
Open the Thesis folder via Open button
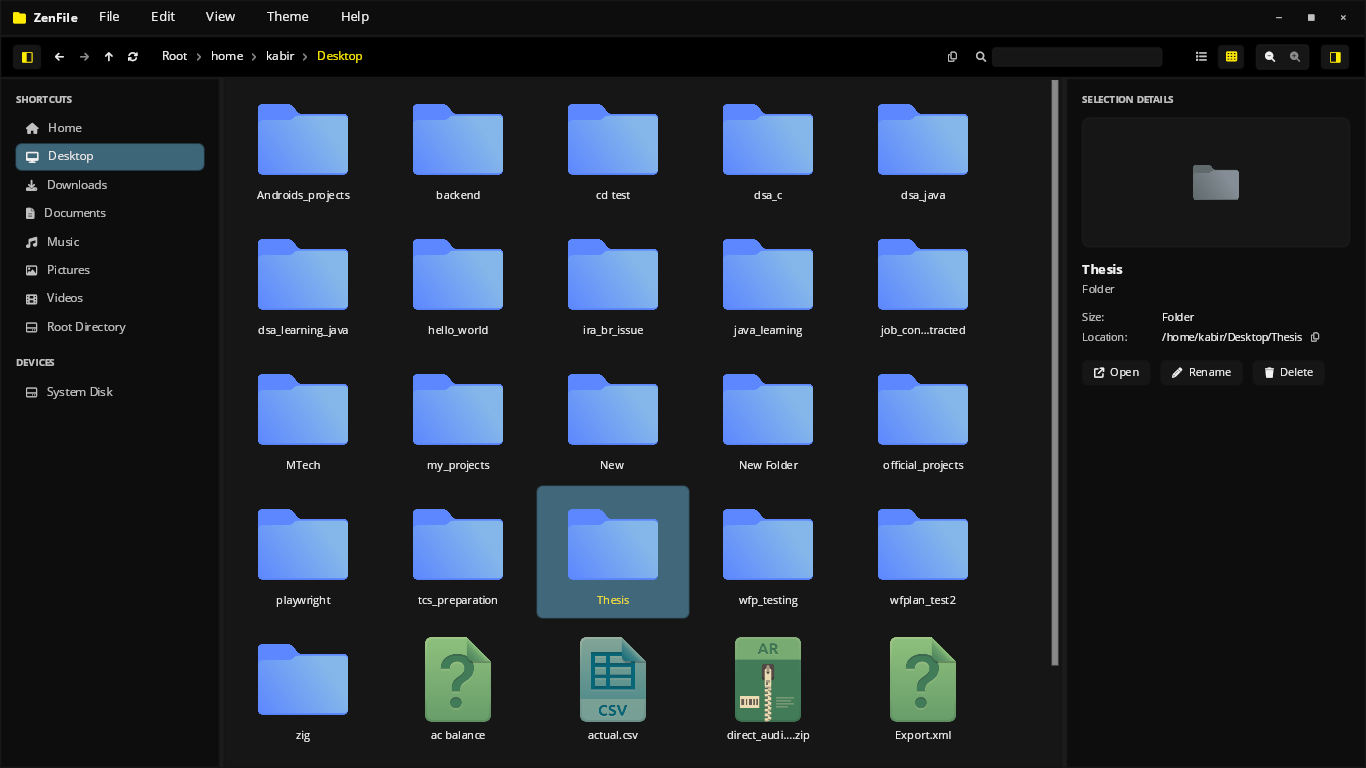tap(1116, 373)
